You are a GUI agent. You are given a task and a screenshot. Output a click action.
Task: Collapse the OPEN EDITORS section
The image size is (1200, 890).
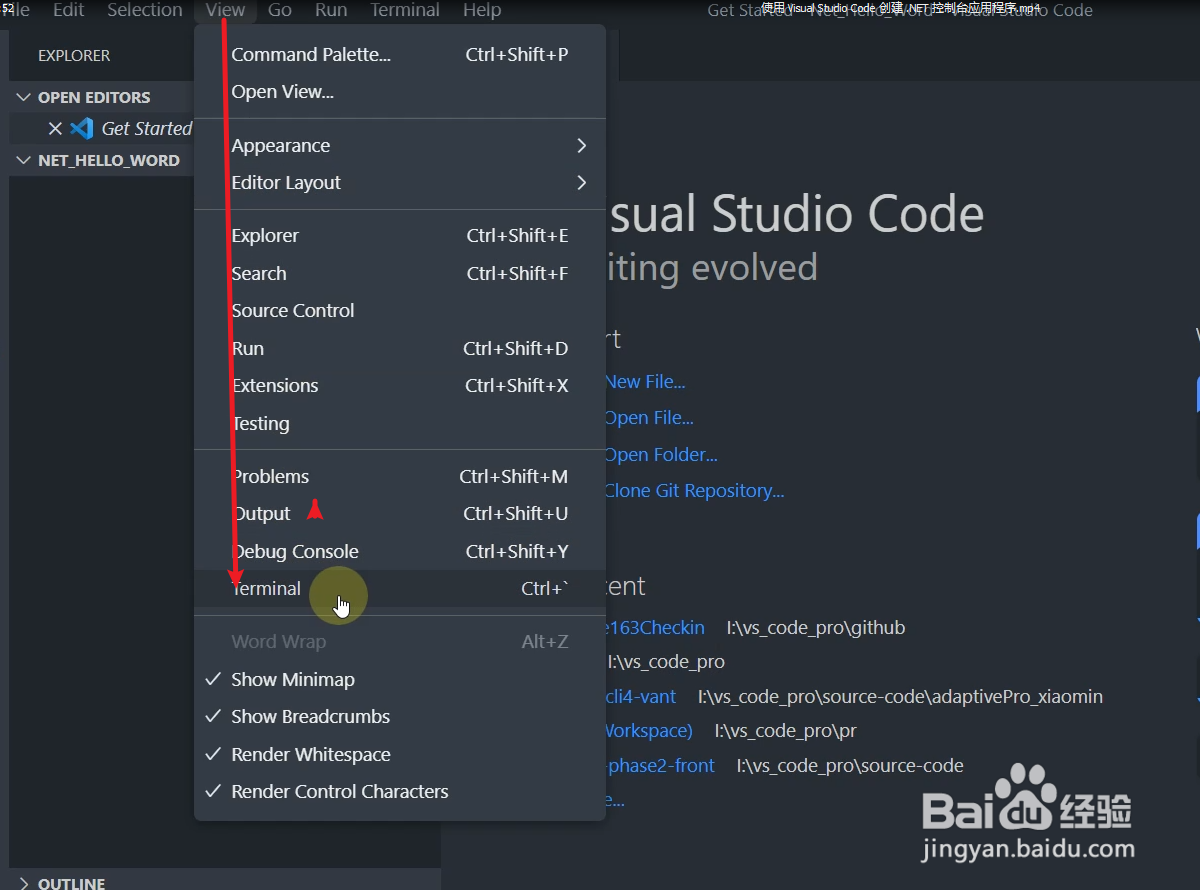(x=24, y=98)
